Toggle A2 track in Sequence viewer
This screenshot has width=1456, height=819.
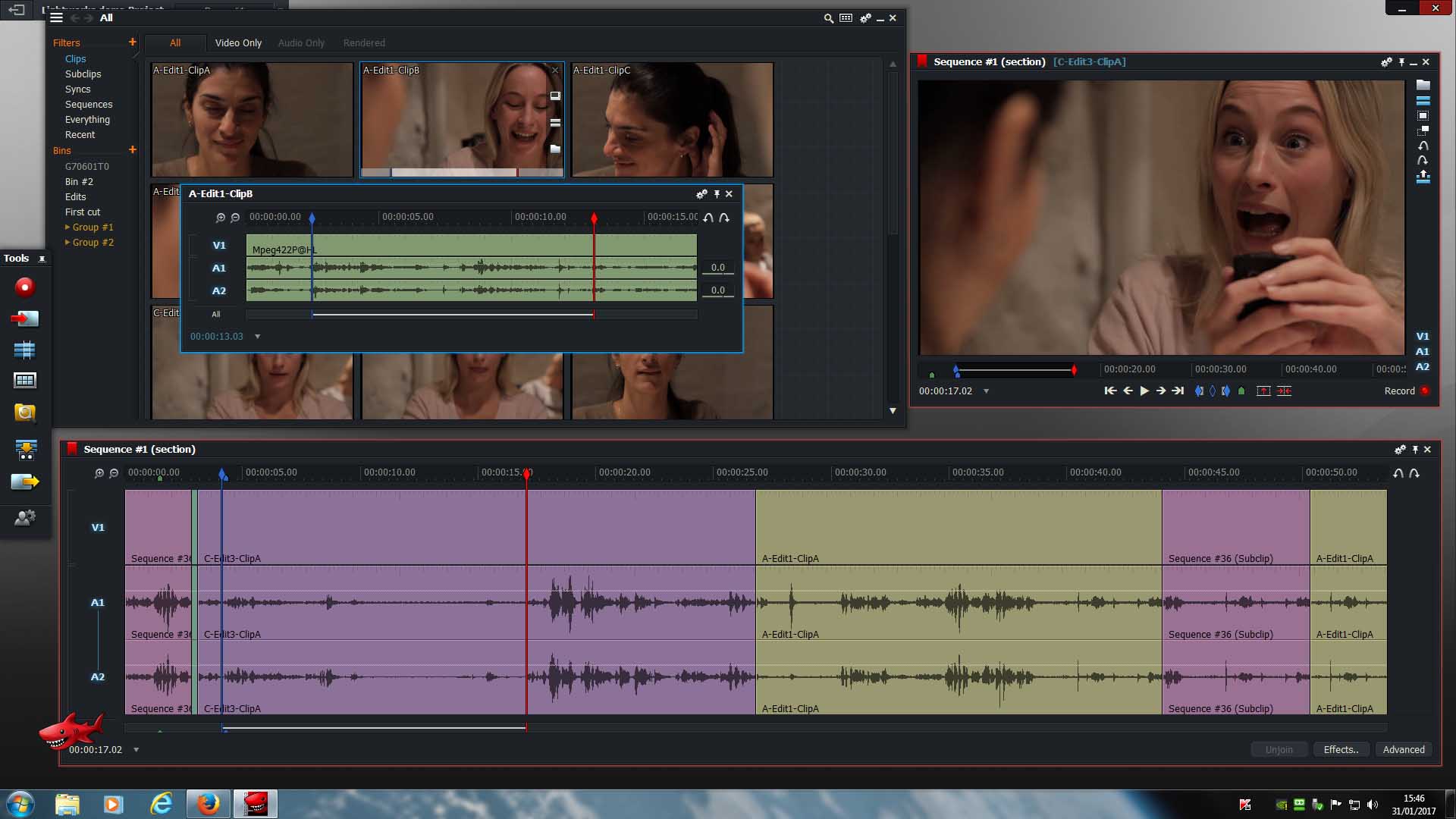tap(1423, 367)
